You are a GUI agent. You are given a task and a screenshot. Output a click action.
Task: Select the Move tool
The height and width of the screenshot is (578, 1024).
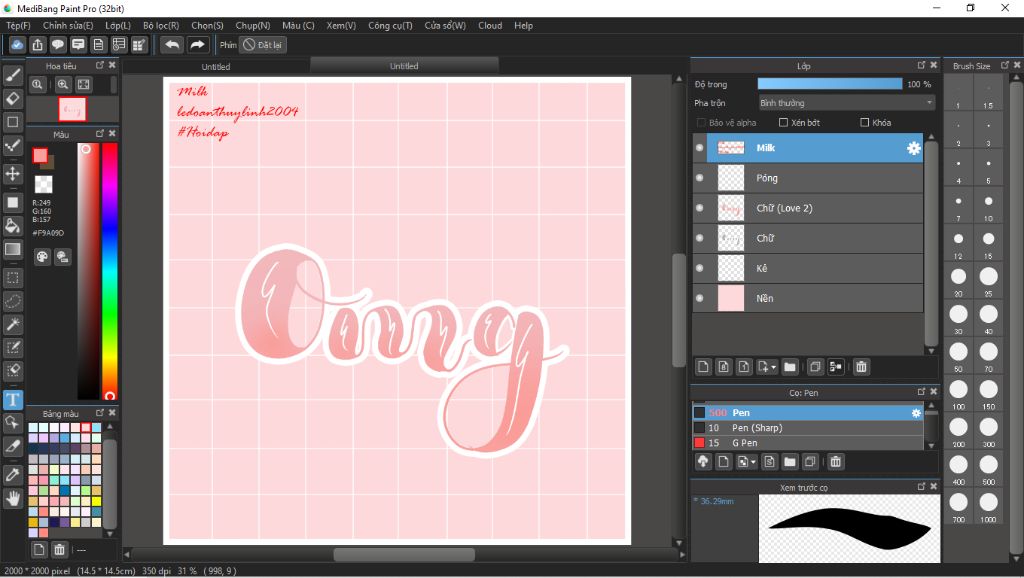pyautogui.click(x=12, y=174)
